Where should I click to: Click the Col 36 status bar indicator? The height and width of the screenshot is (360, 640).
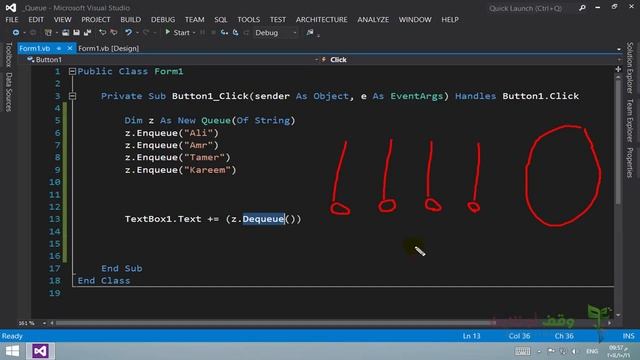(519, 336)
